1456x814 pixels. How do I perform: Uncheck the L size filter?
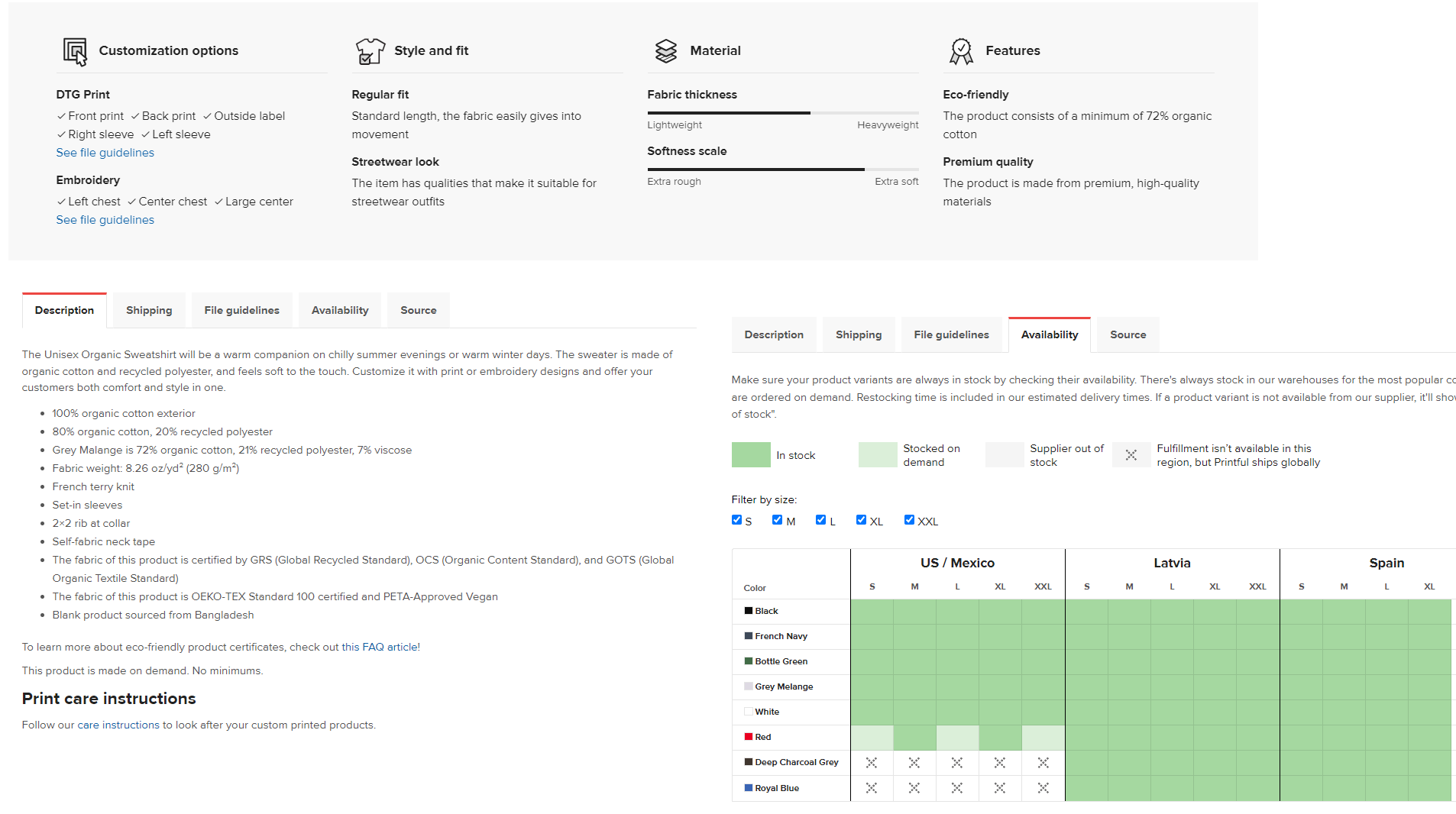tap(820, 520)
